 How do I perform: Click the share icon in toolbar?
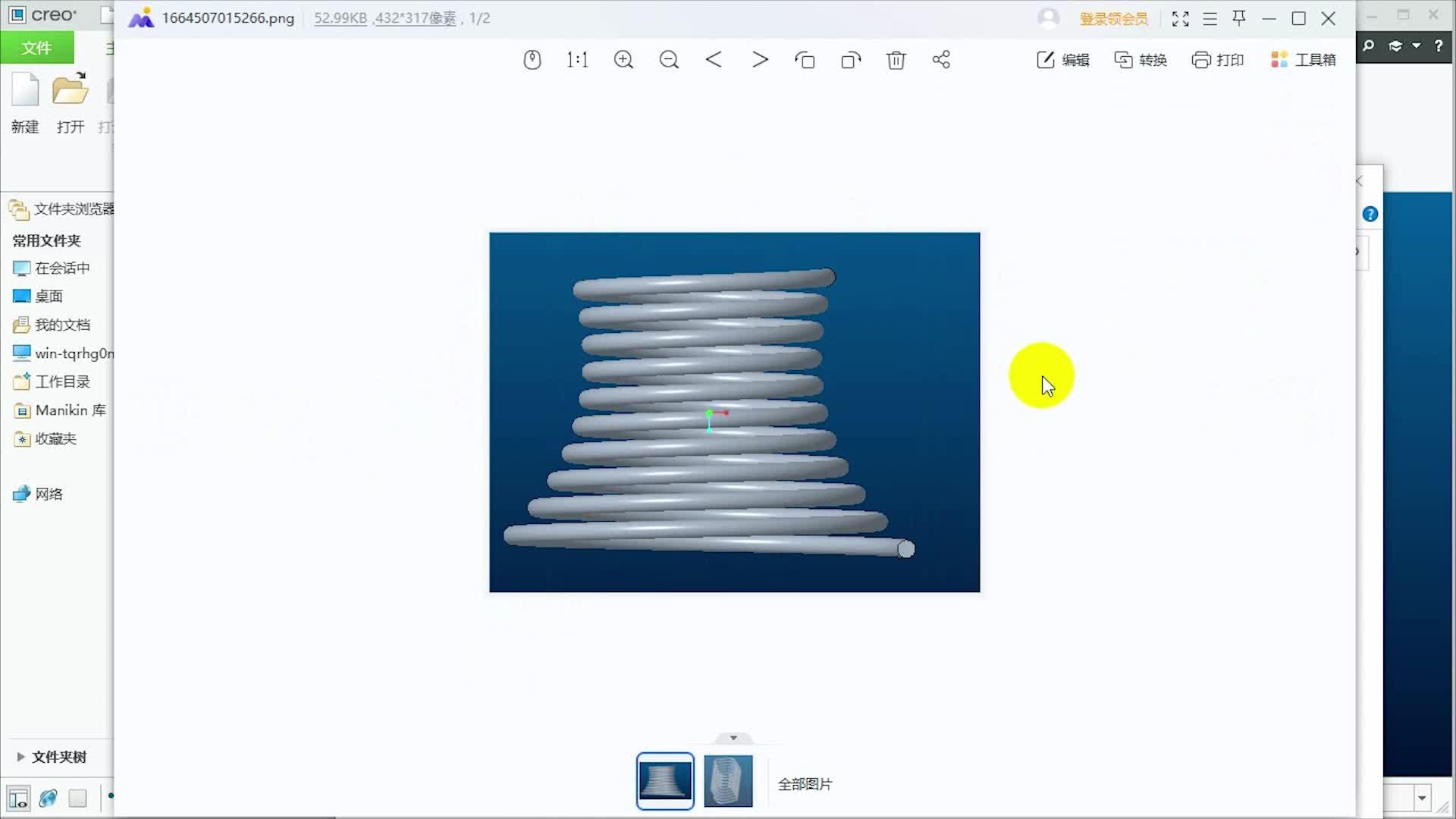941,60
